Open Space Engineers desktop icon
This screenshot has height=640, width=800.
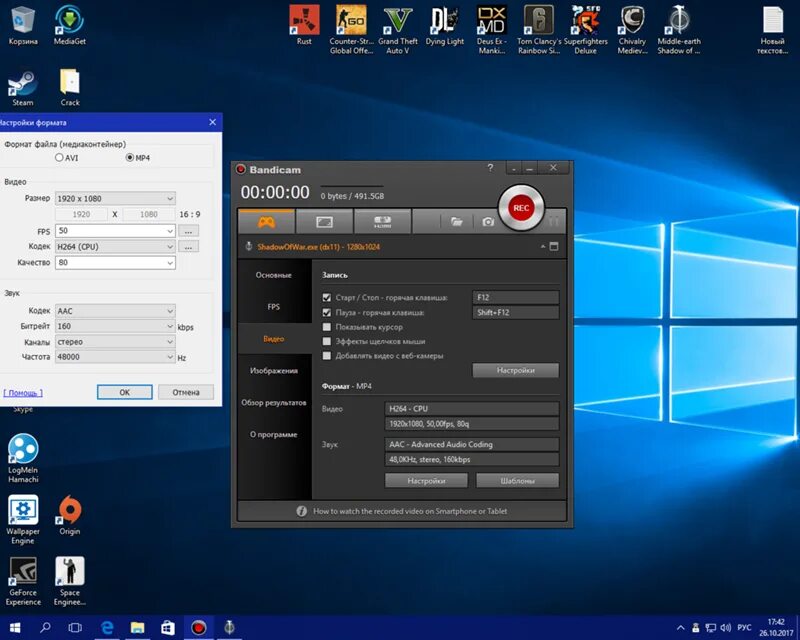coord(70,581)
